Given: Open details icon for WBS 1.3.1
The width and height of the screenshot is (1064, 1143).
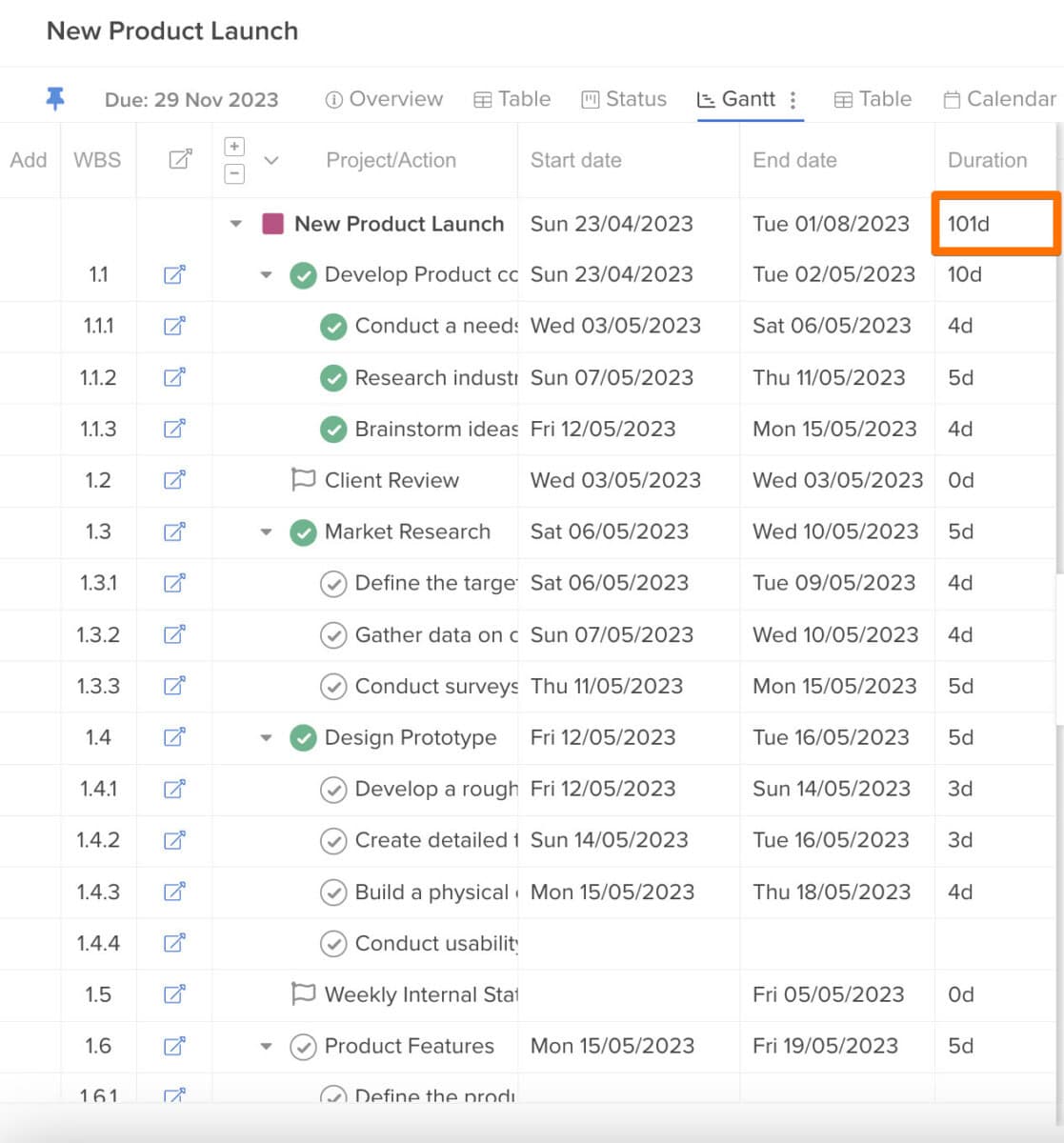Looking at the screenshot, I should click(x=174, y=583).
